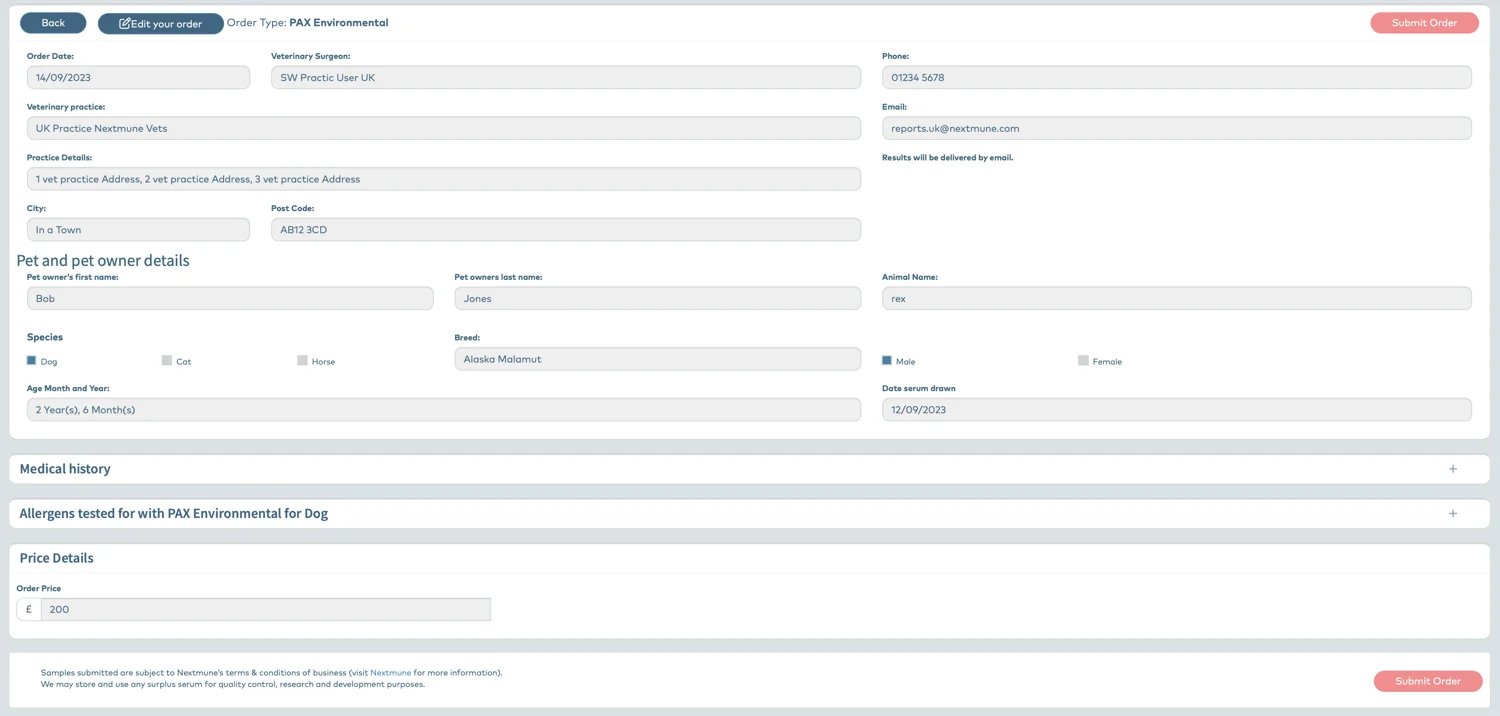Image resolution: width=1500 pixels, height=716 pixels.
Task: Submit the order using the top button
Action: (1424, 23)
